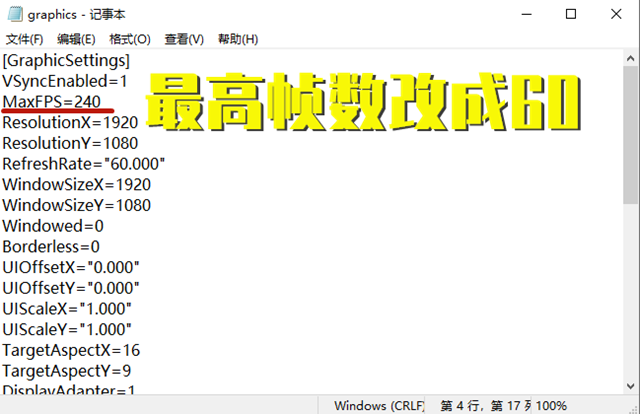Click the [GraphicSettings] header line
The height and width of the screenshot is (414, 640).
coord(66,60)
